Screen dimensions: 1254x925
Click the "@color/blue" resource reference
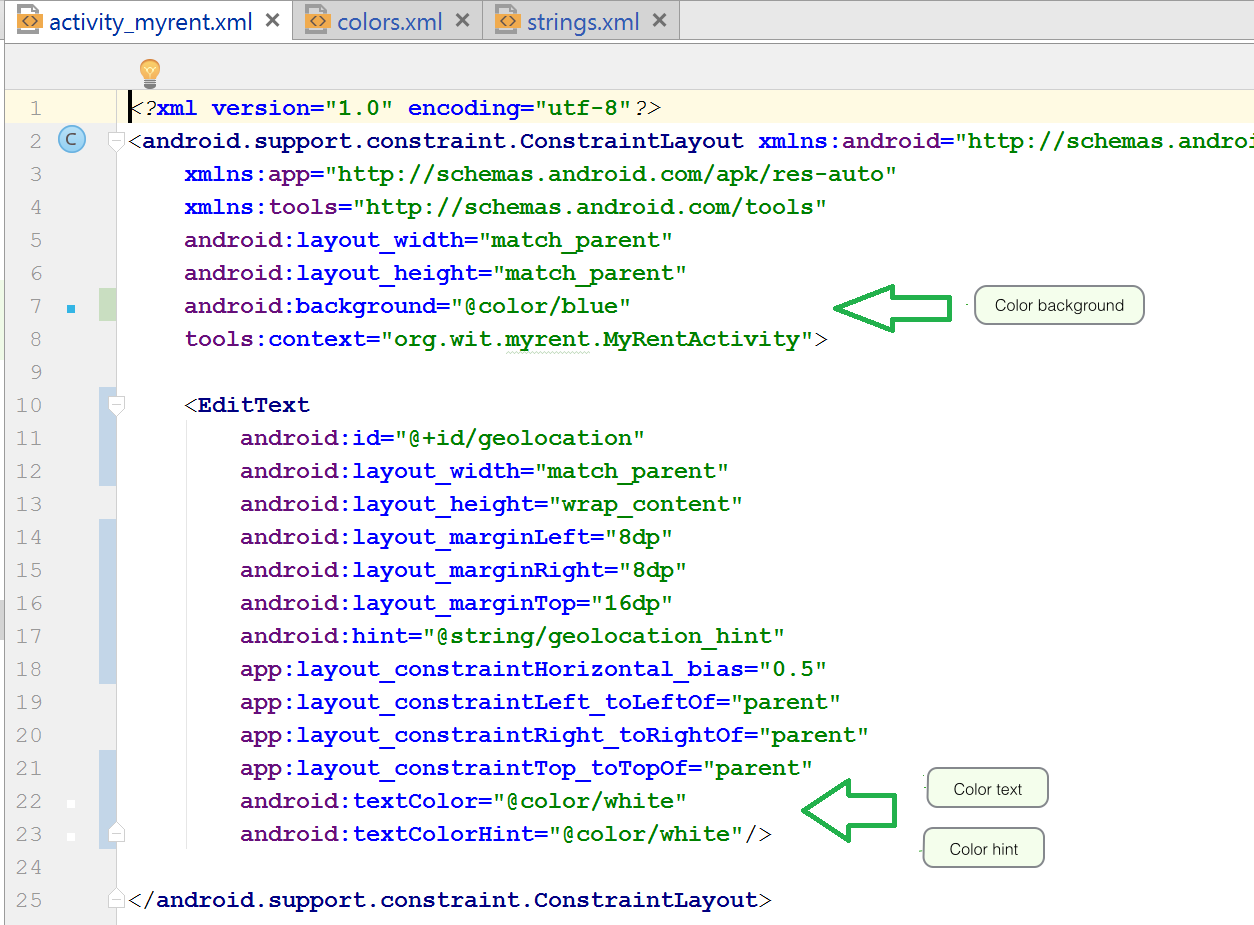(x=541, y=306)
